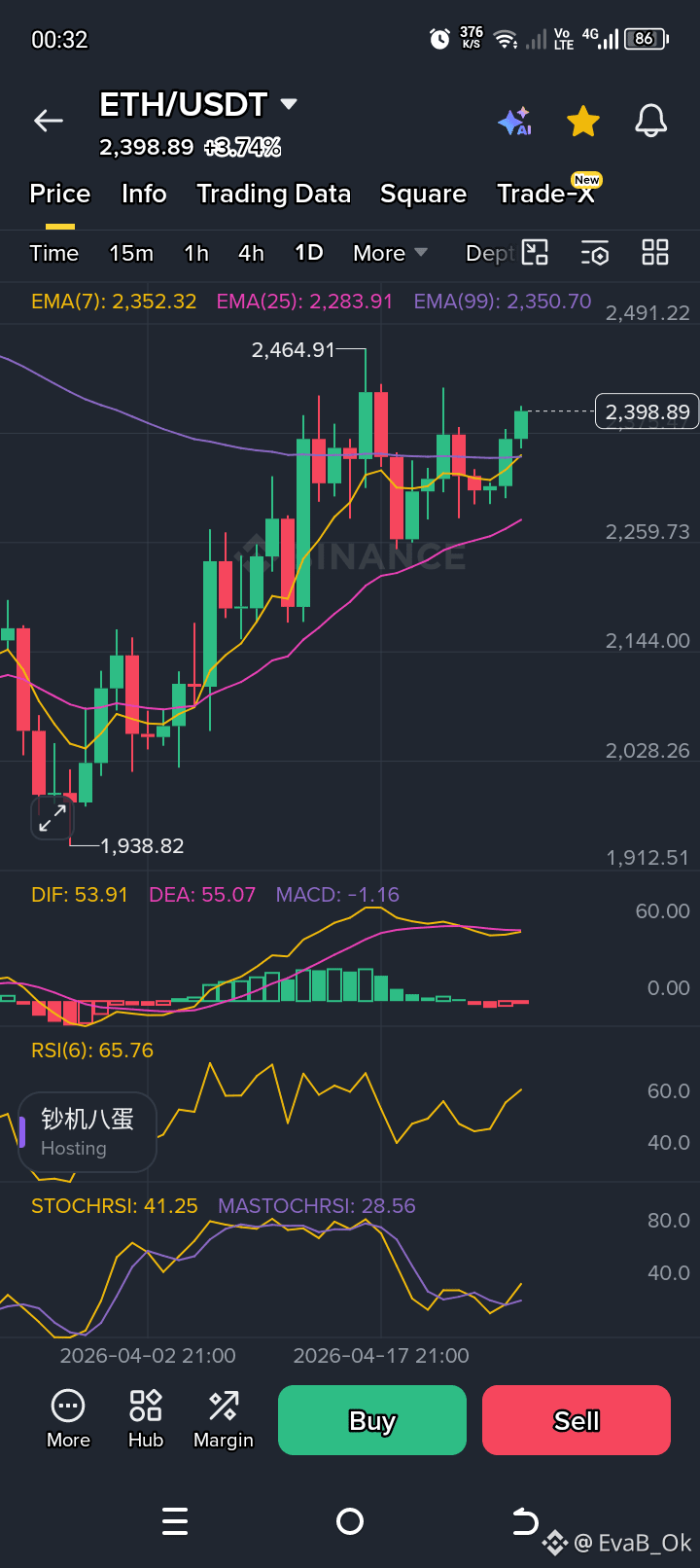Tap the 2,144.00 price axis label
Screen dimensions: 700x1568
coord(647,641)
